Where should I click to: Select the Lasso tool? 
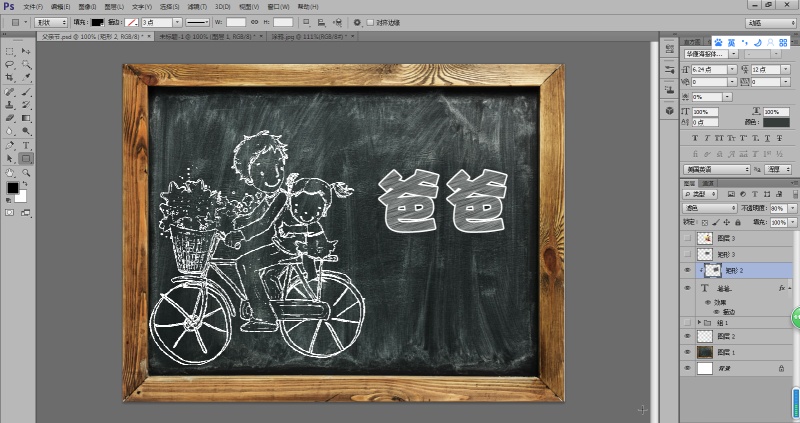(10, 64)
